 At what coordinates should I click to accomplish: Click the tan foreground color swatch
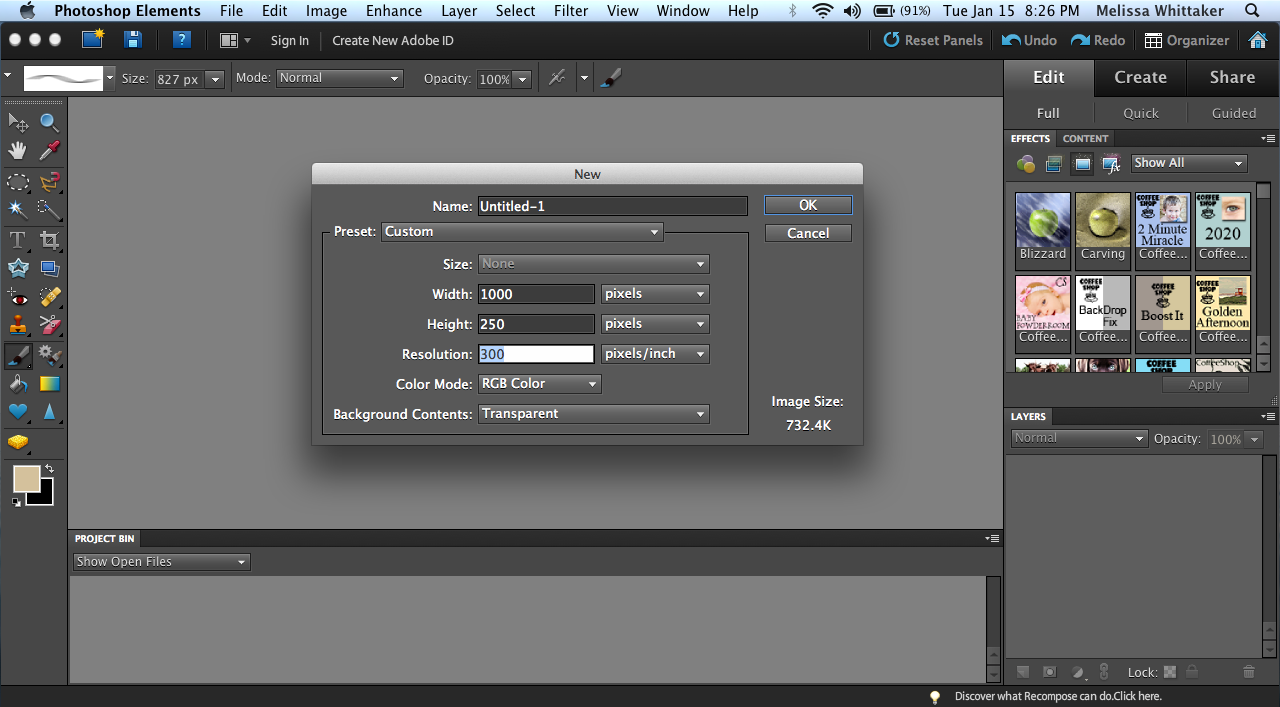(26, 478)
